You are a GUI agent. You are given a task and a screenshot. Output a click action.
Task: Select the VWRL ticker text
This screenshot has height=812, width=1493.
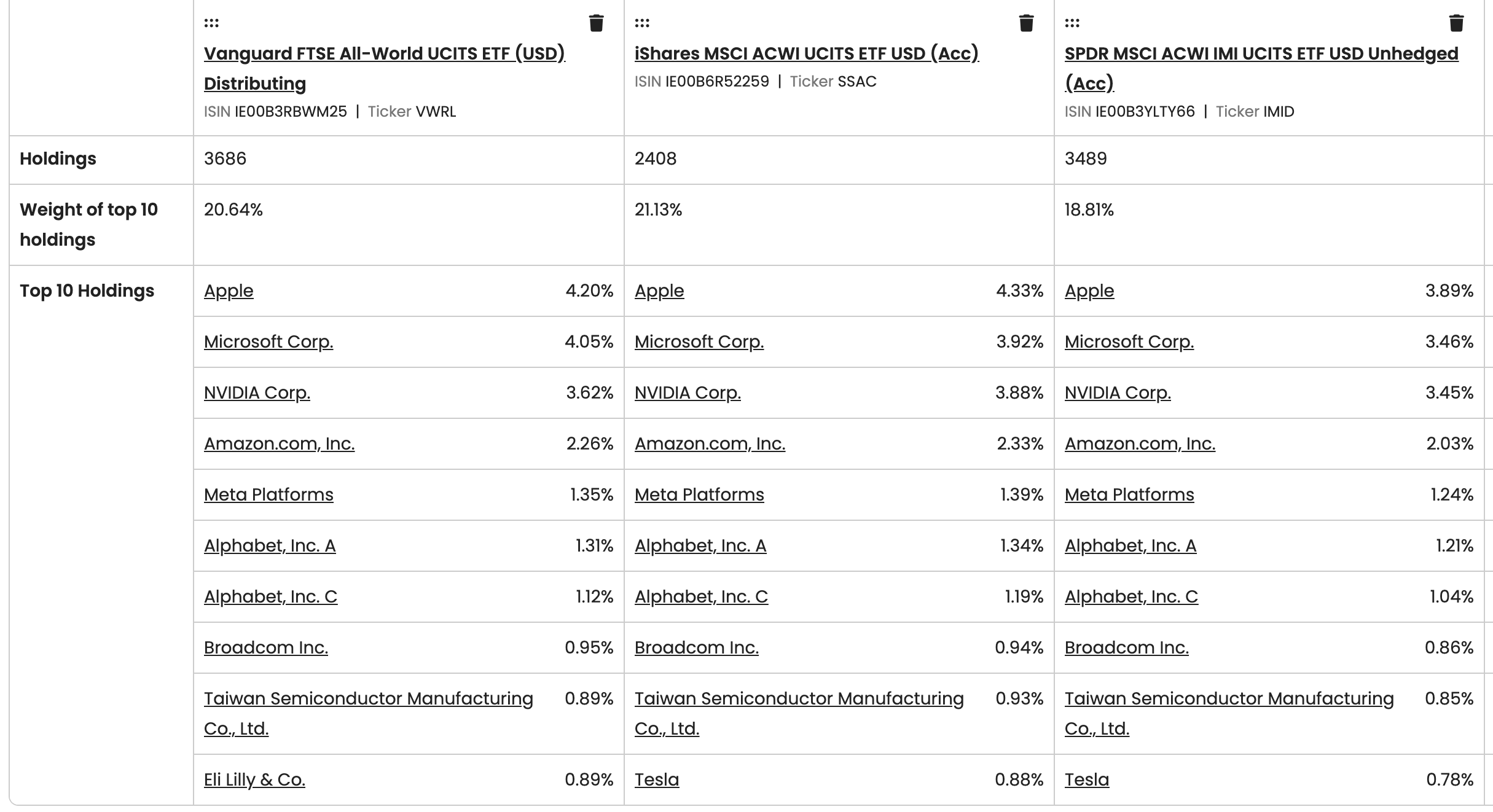(436, 112)
